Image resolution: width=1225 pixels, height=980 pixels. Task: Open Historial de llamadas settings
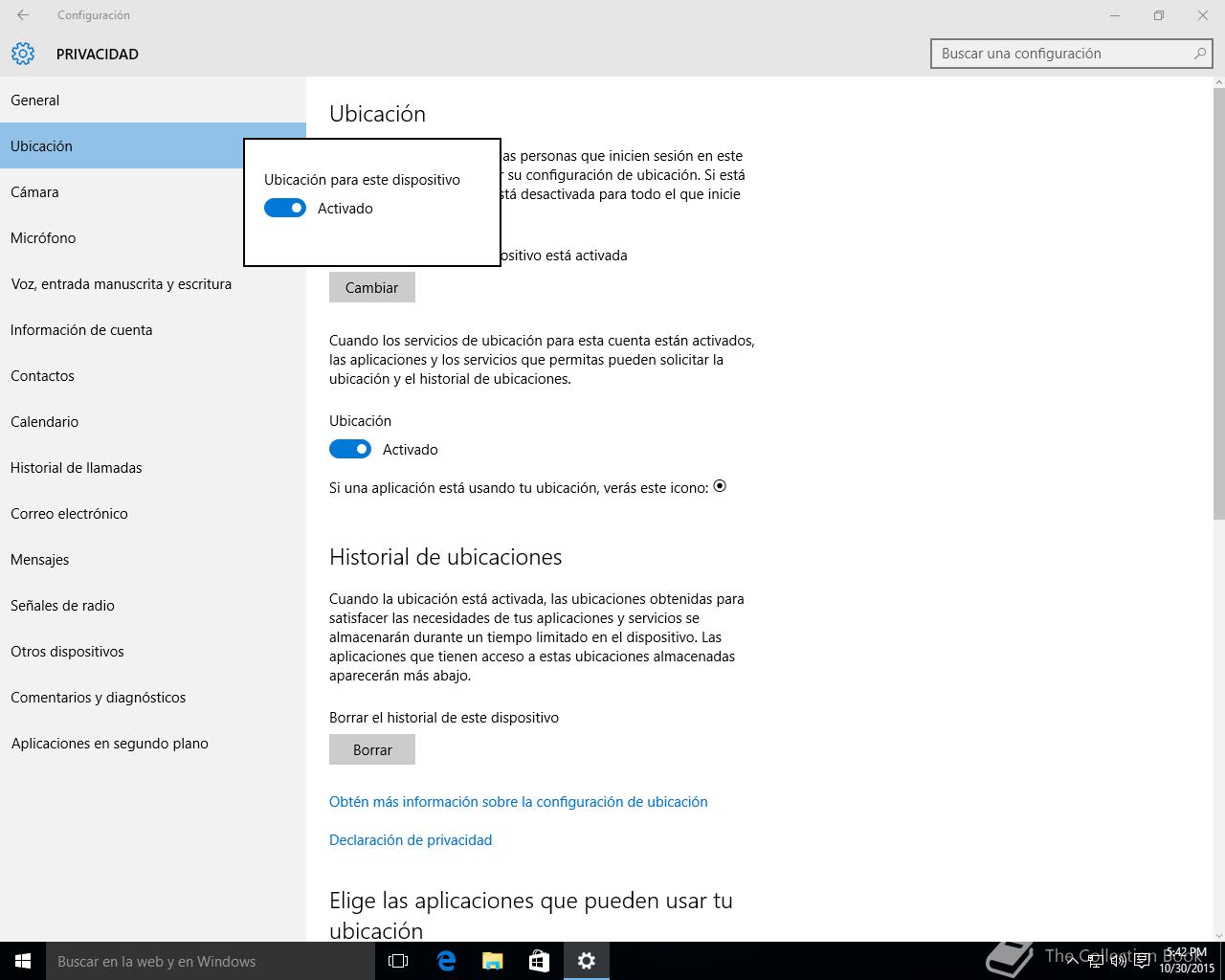[x=153, y=467]
